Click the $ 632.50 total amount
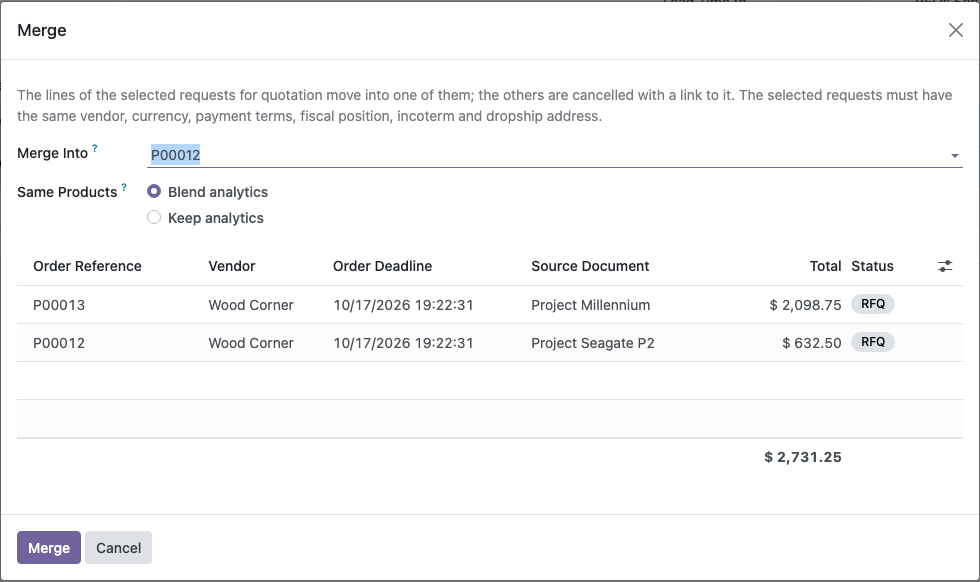This screenshot has width=980, height=582. tap(811, 343)
